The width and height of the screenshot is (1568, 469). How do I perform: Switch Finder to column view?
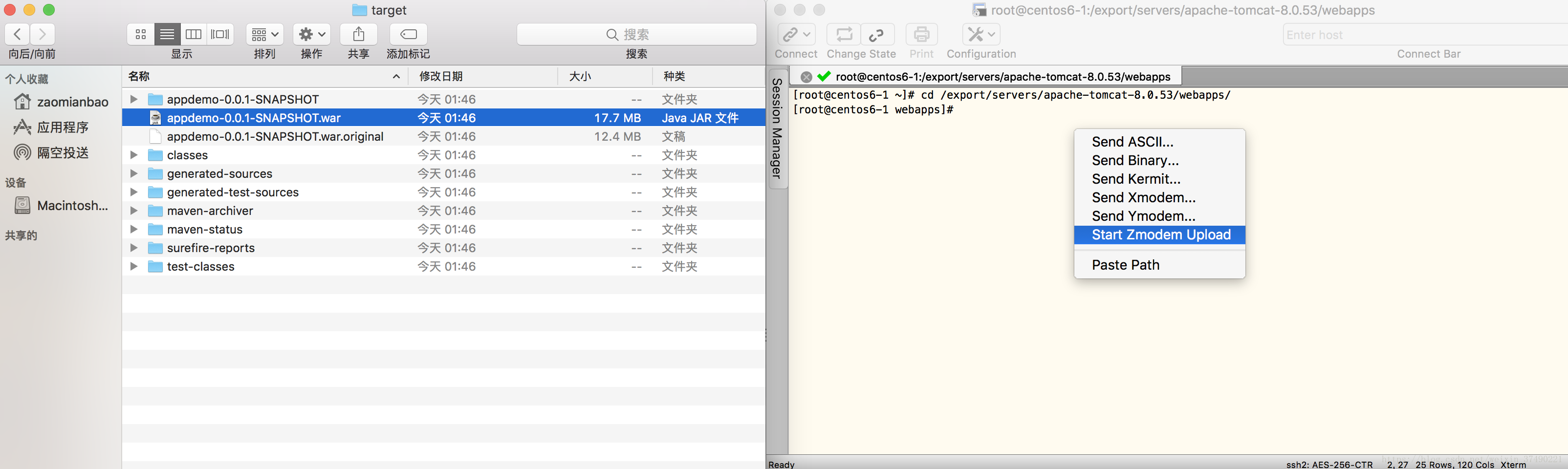coord(194,34)
